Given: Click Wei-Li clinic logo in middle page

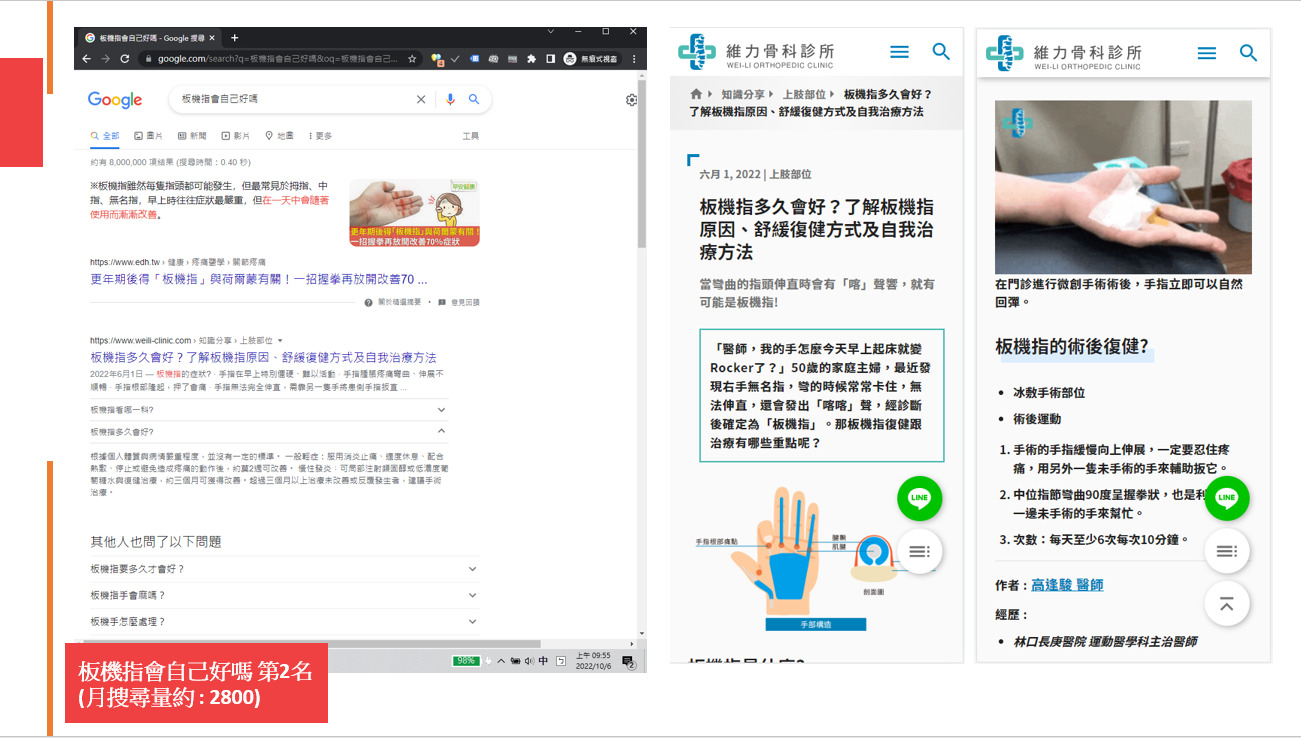Looking at the screenshot, I should pos(755,52).
